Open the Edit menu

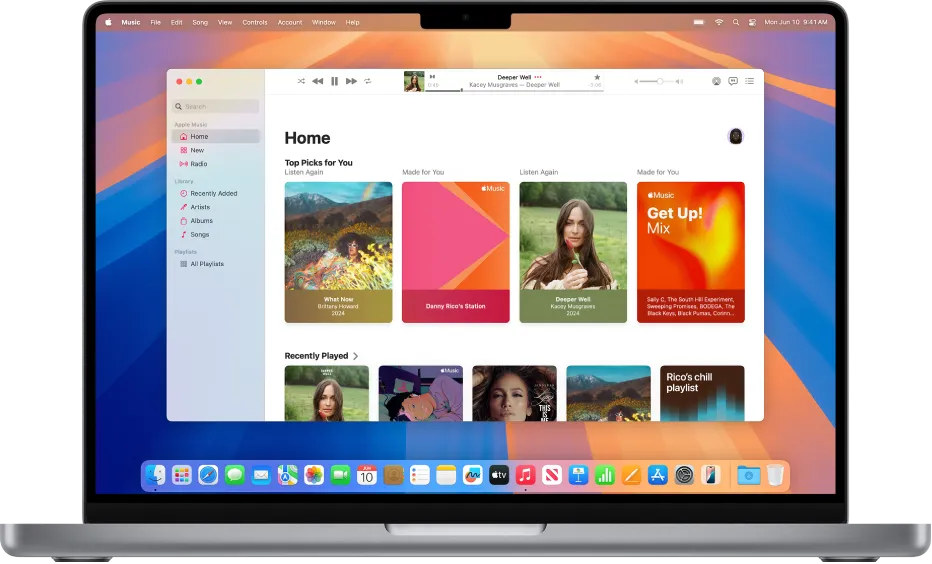click(177, 23)
